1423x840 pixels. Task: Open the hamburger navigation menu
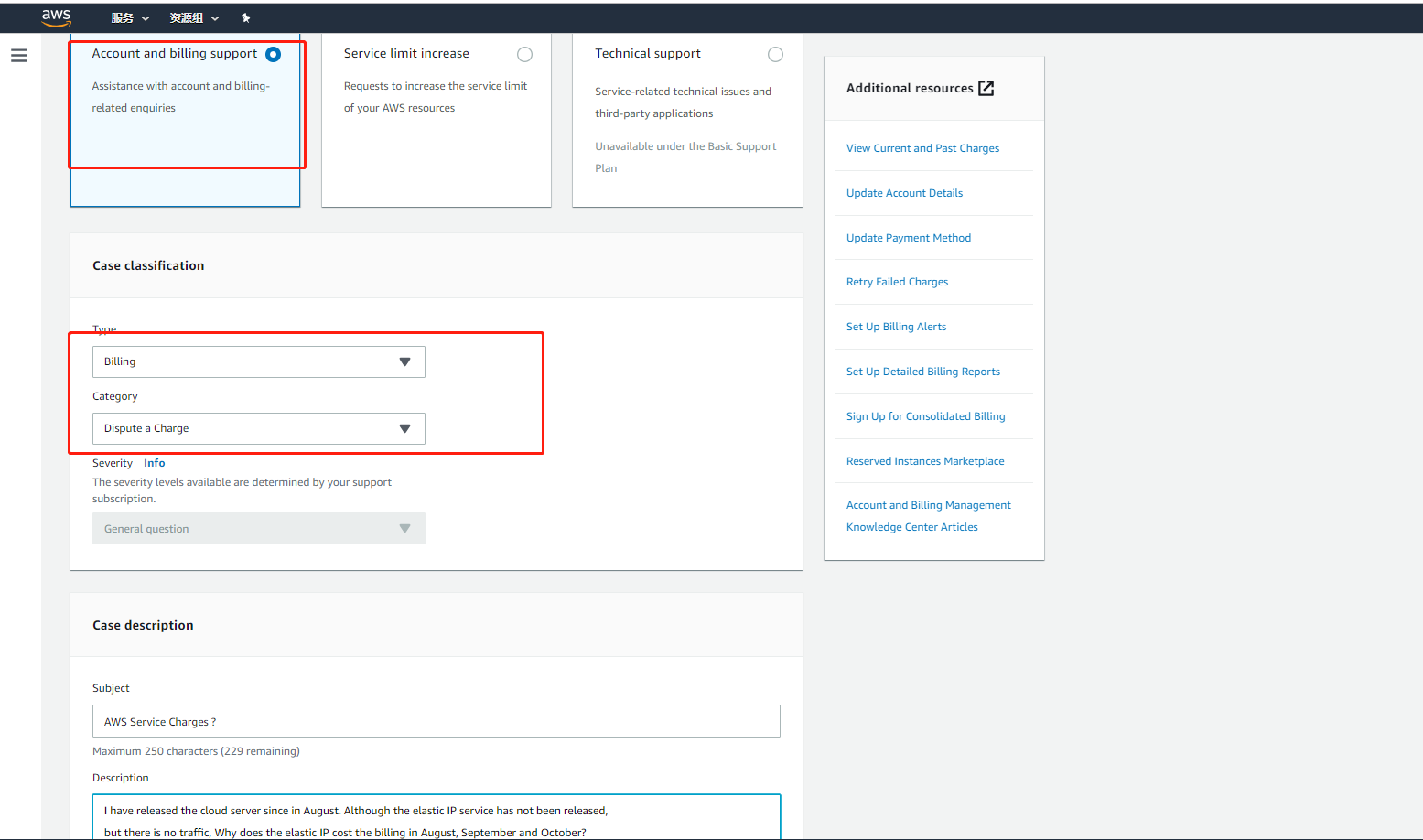tap(19, 56)
